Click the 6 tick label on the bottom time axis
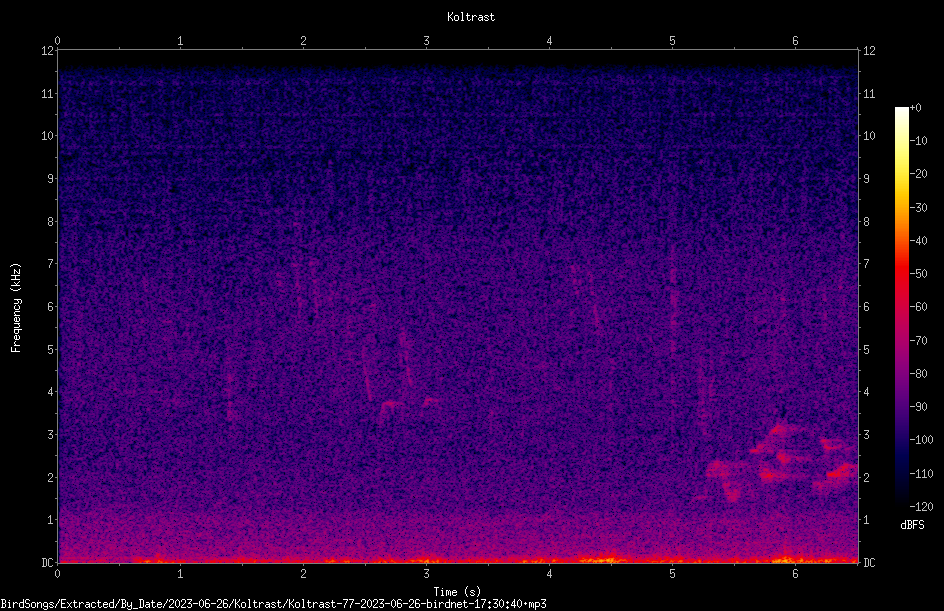Screen dimensions: 944x611 [x=795, y=574]
